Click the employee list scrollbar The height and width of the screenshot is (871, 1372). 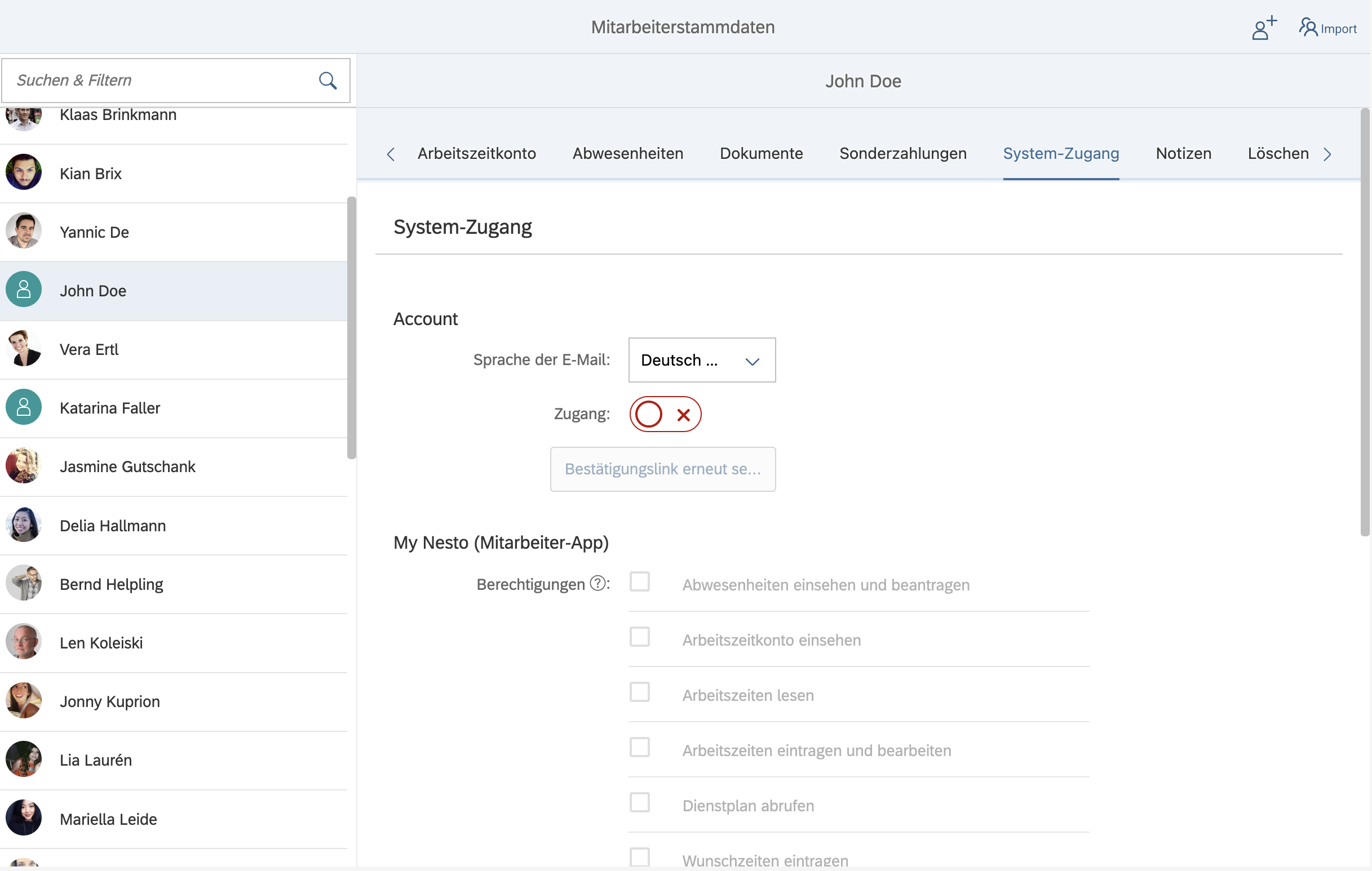pos(351,327)
